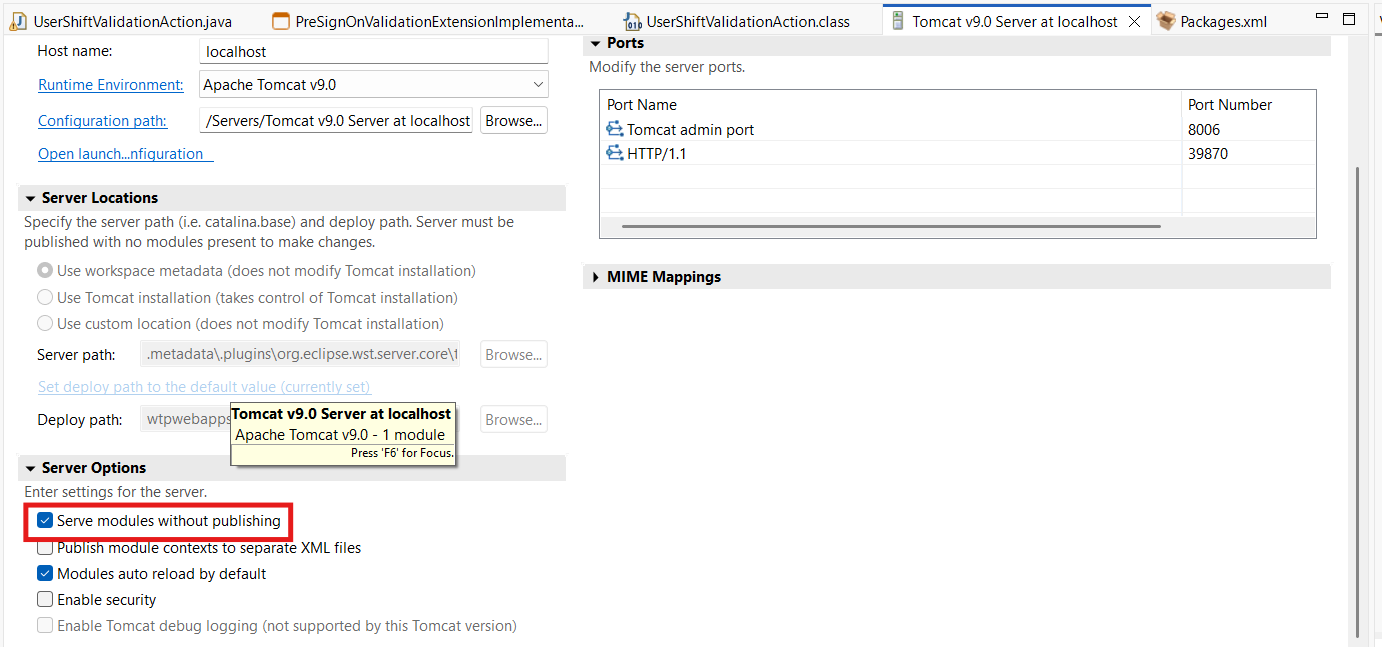
Task: Switch to PreSignOnValidationExtensionImplementa tab
Action: [427, 21]
